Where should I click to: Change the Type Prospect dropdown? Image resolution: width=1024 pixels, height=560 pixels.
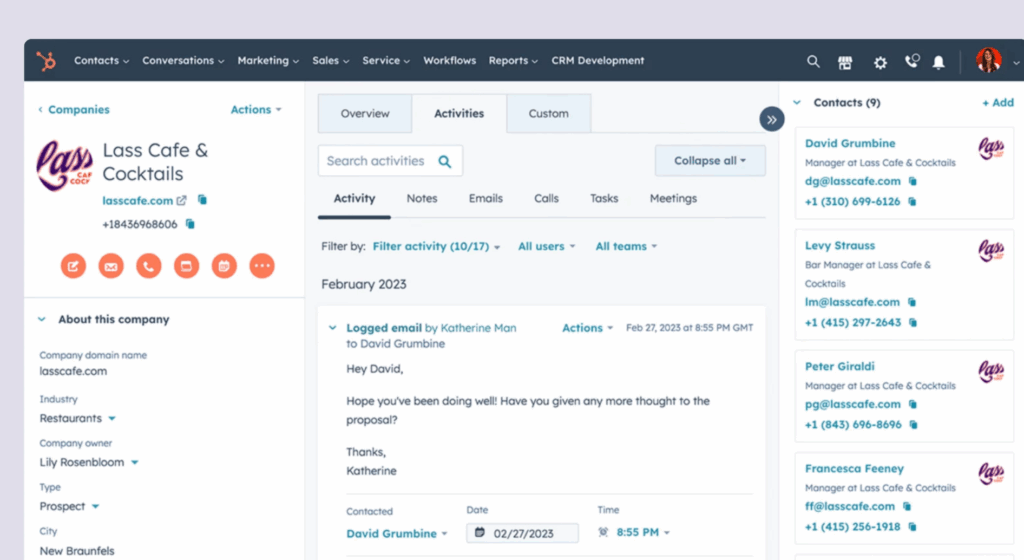pos(69,506)
